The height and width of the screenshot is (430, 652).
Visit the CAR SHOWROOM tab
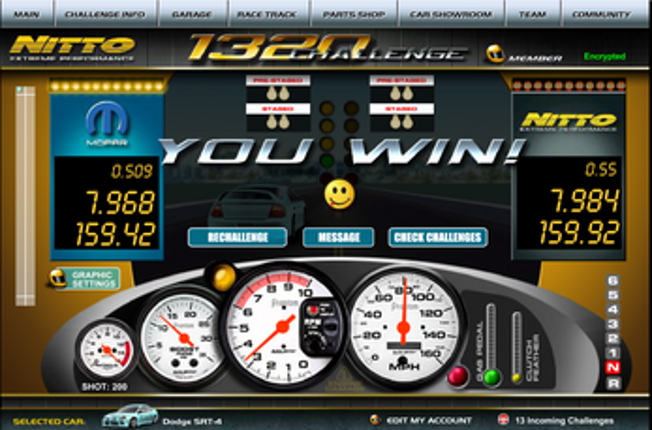coord(451,14)
